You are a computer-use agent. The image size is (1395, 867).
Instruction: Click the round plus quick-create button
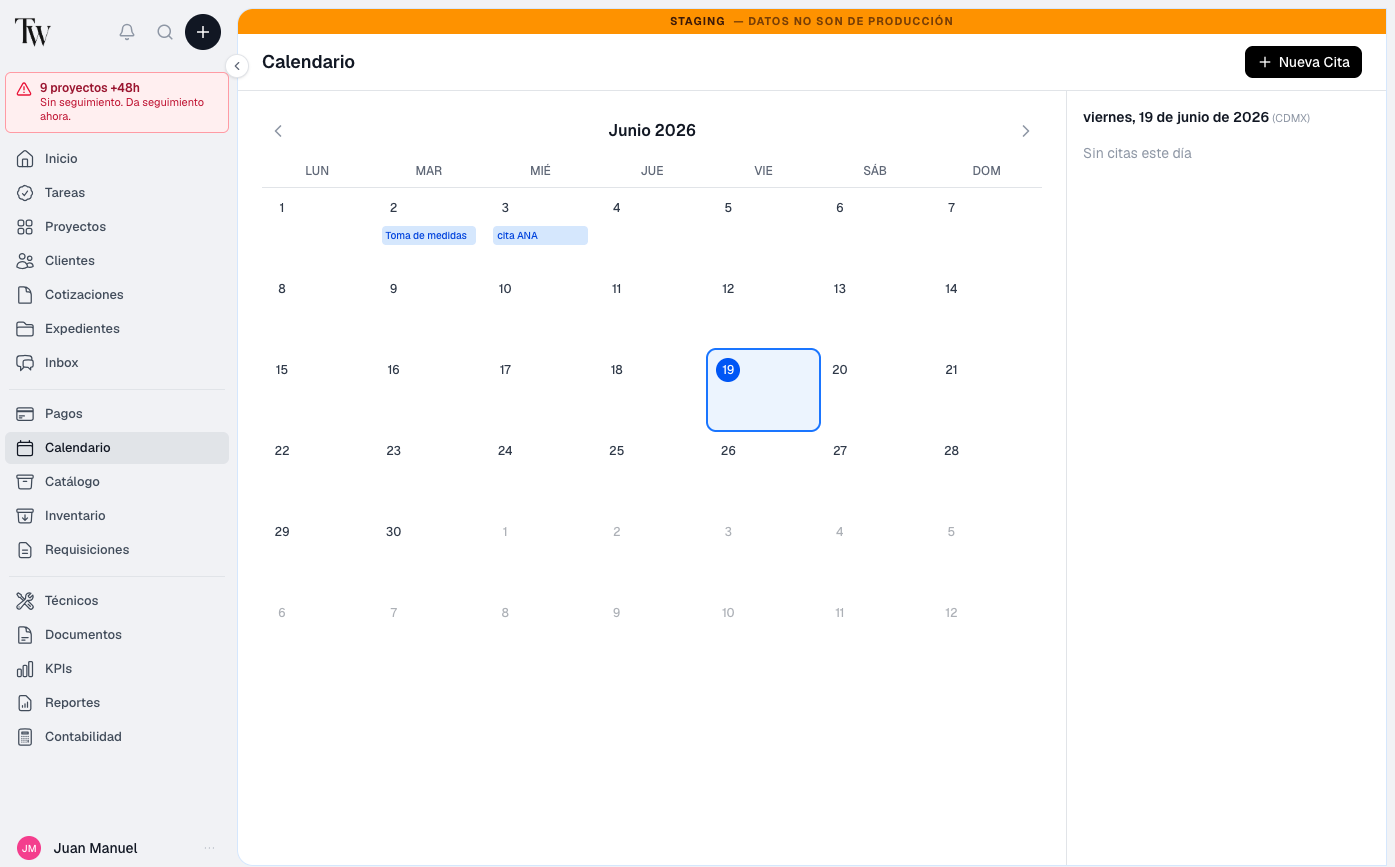[203, 32]
